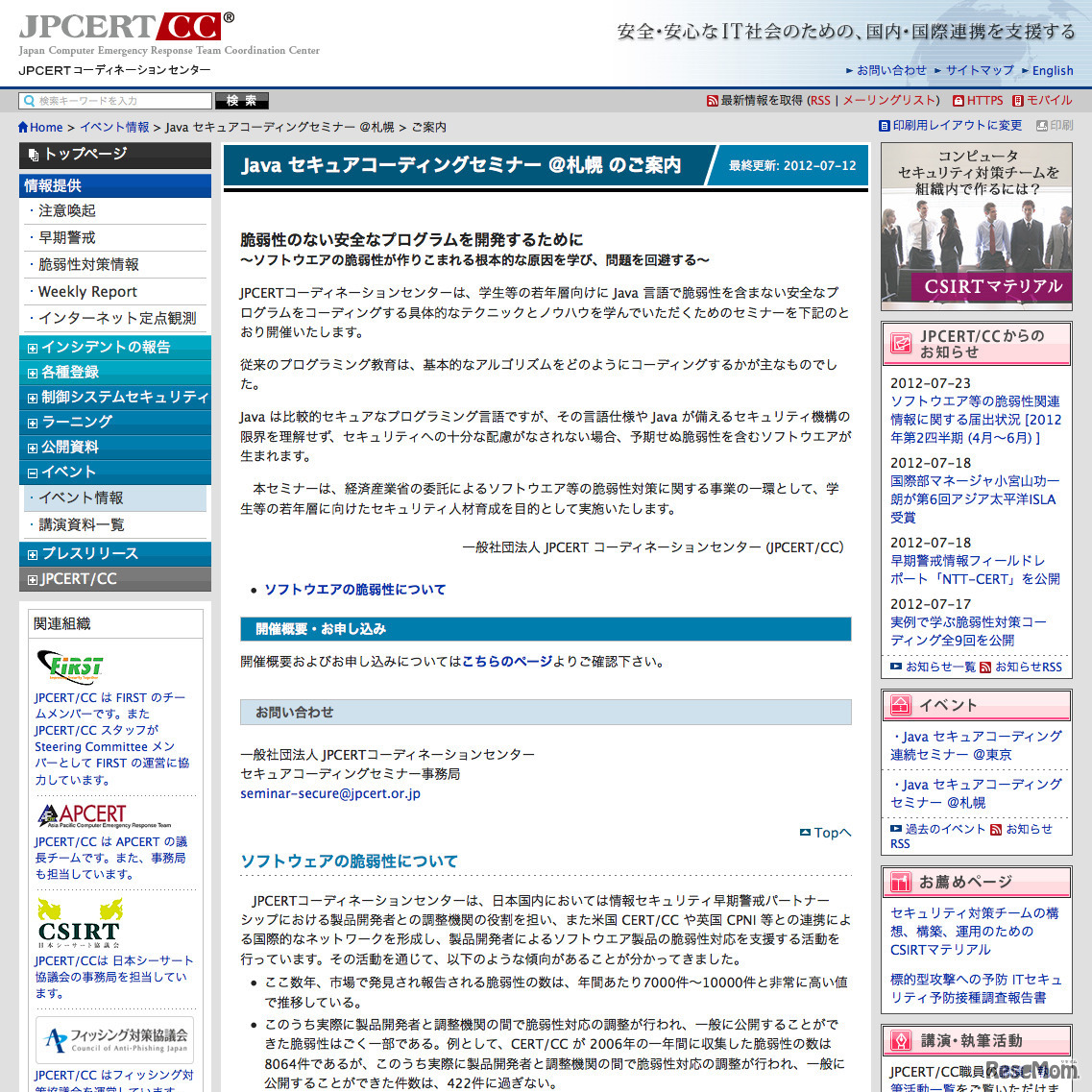The image size is (1092, 1092).
Task: Open the メーリングリスト link
Action: click(888, 101)
